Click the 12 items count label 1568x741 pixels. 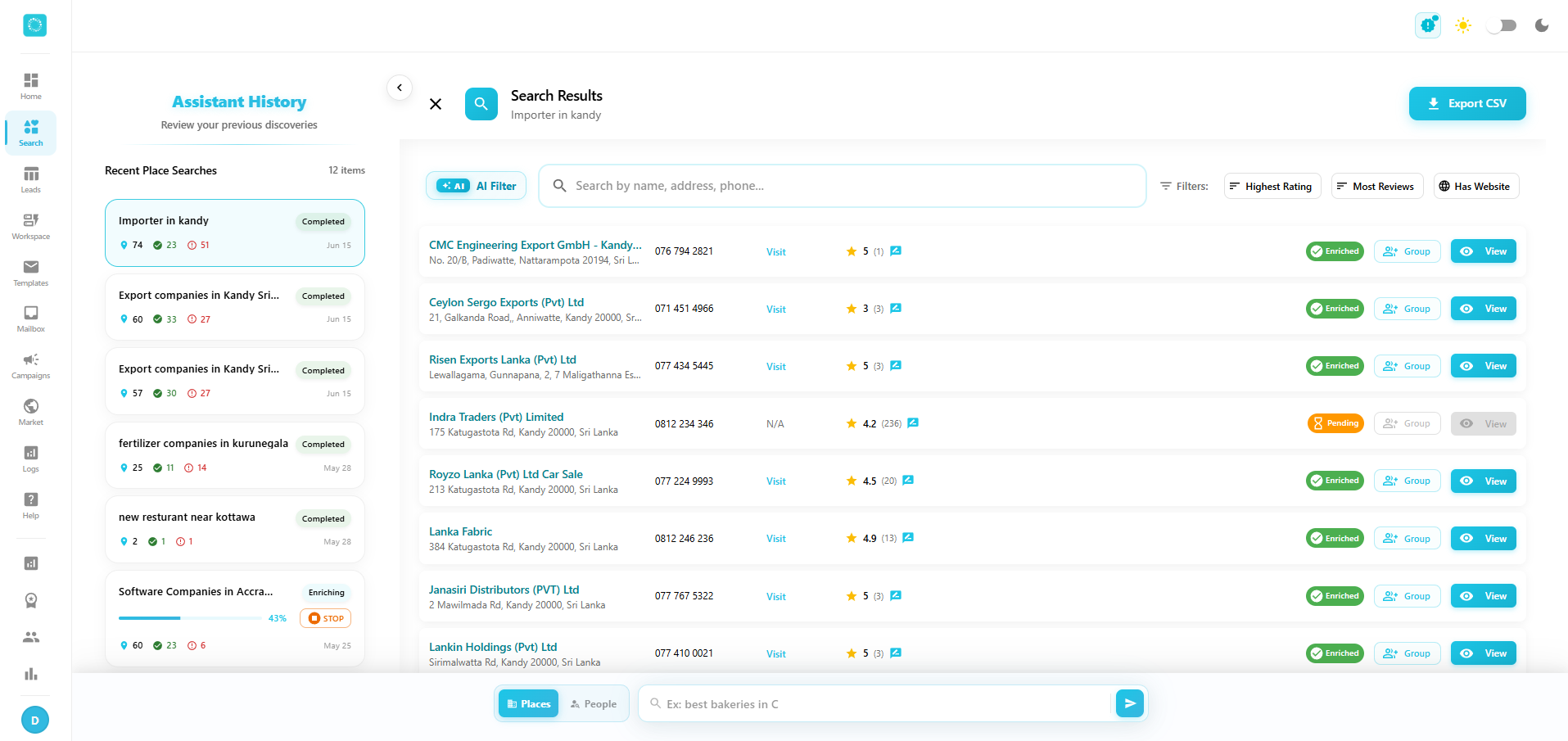click(346, 170)
